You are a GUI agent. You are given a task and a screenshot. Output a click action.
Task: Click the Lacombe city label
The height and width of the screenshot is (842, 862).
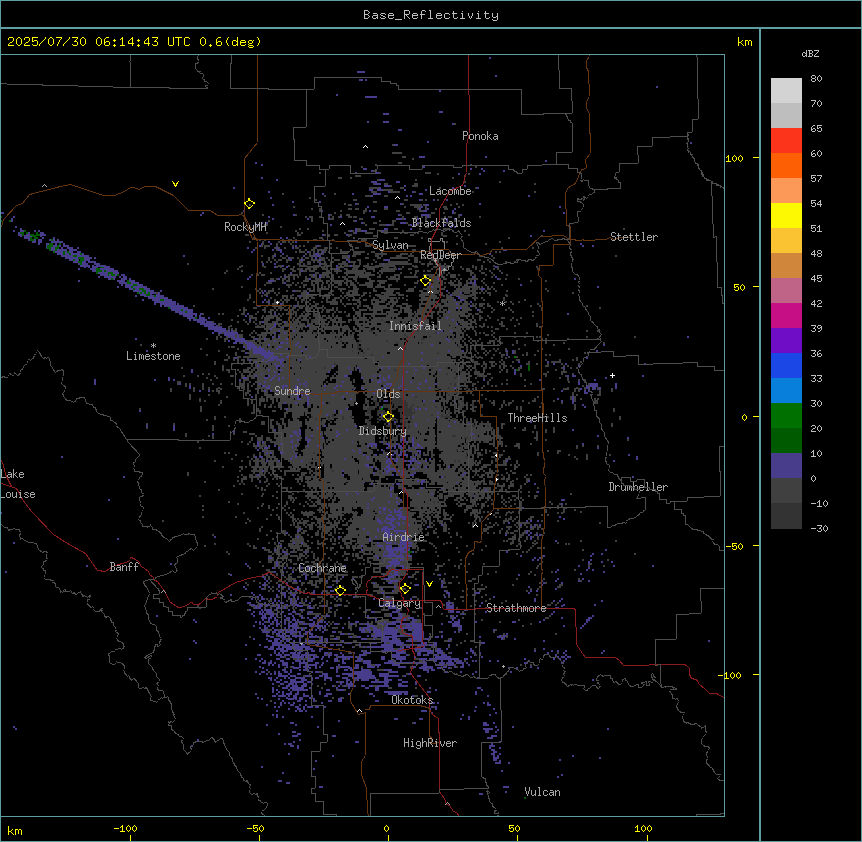point(450,191)
